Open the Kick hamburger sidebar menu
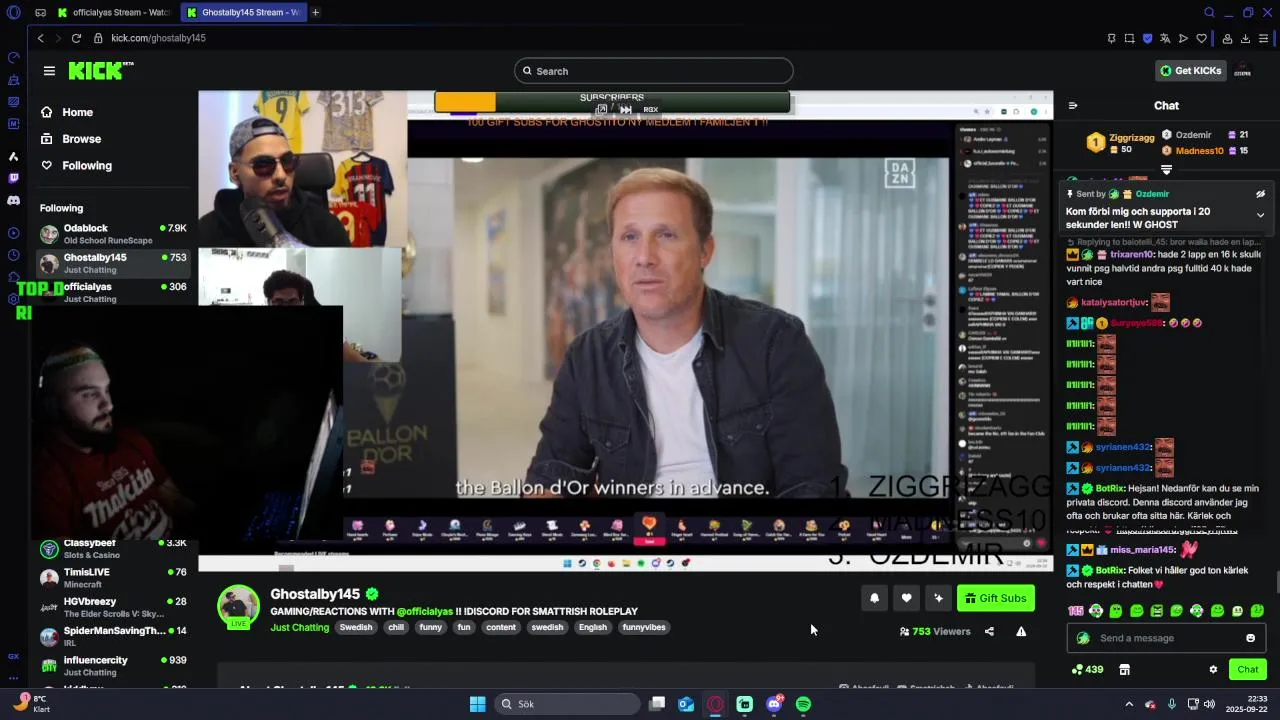This screenshot has height=720, width=1280. (x=49, y=71)
